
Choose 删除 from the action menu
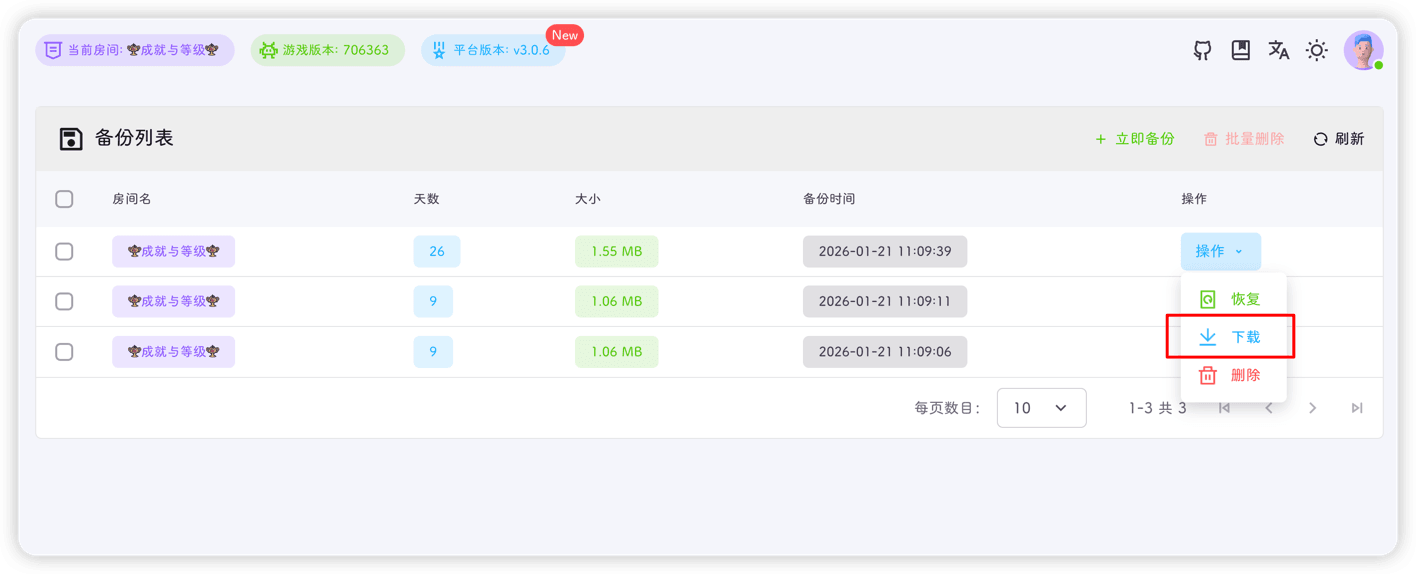1232,375
